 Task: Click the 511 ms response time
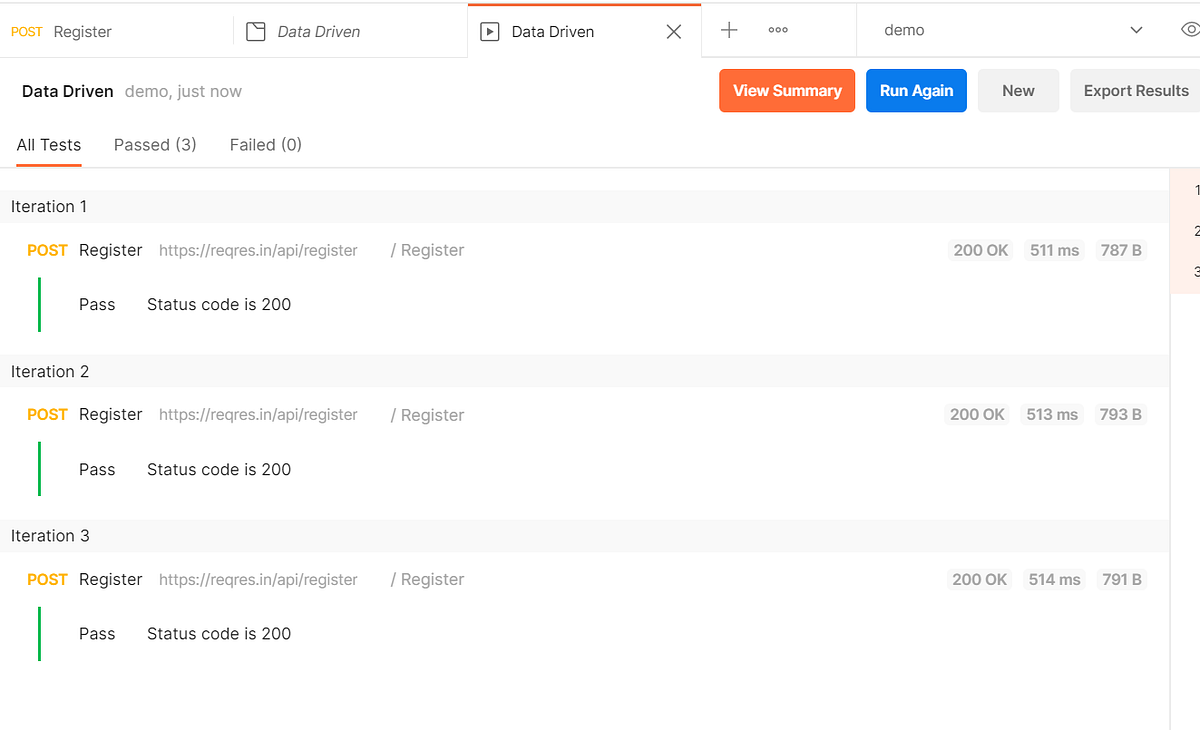tap(1055, 250)
